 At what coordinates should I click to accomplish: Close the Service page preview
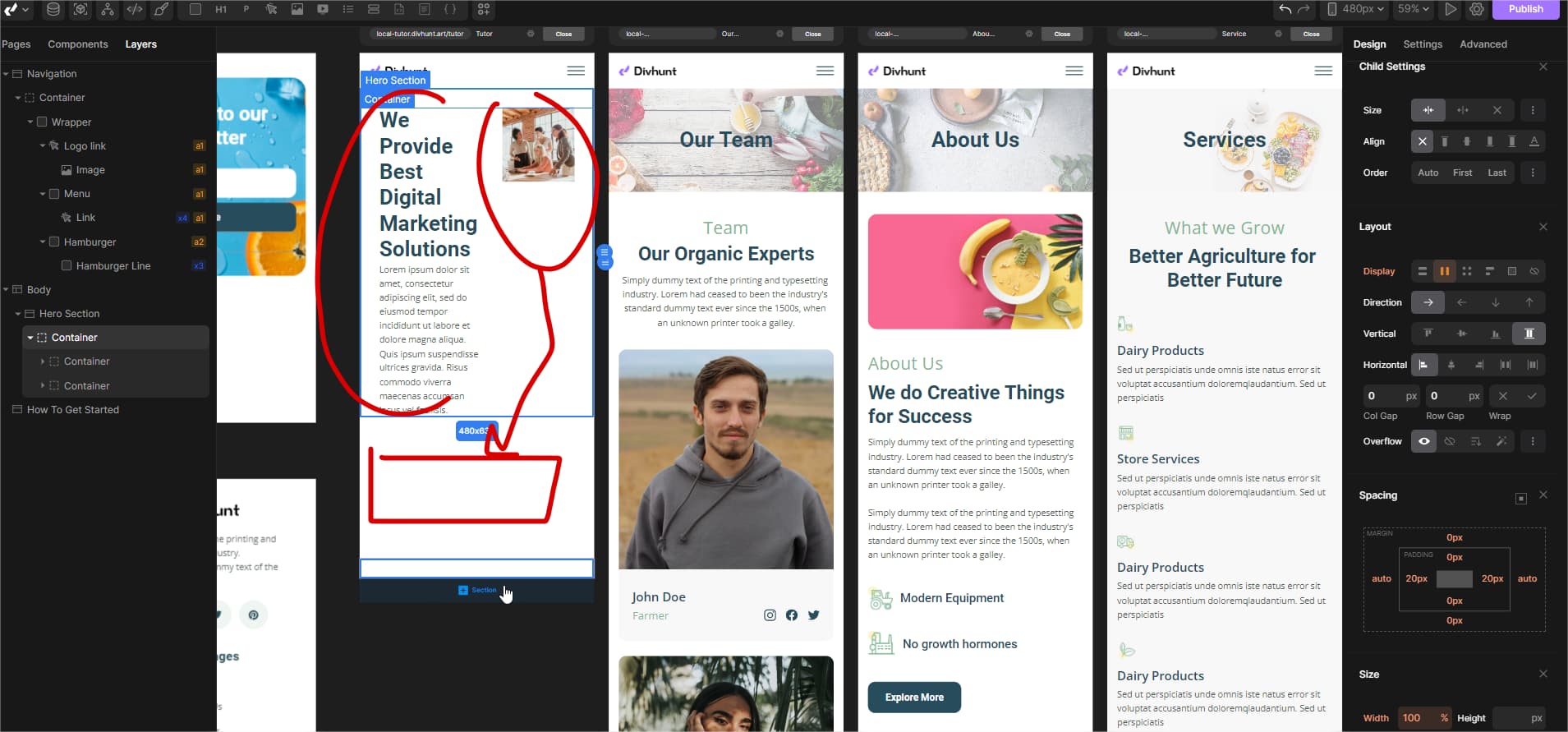point(1311,34)
